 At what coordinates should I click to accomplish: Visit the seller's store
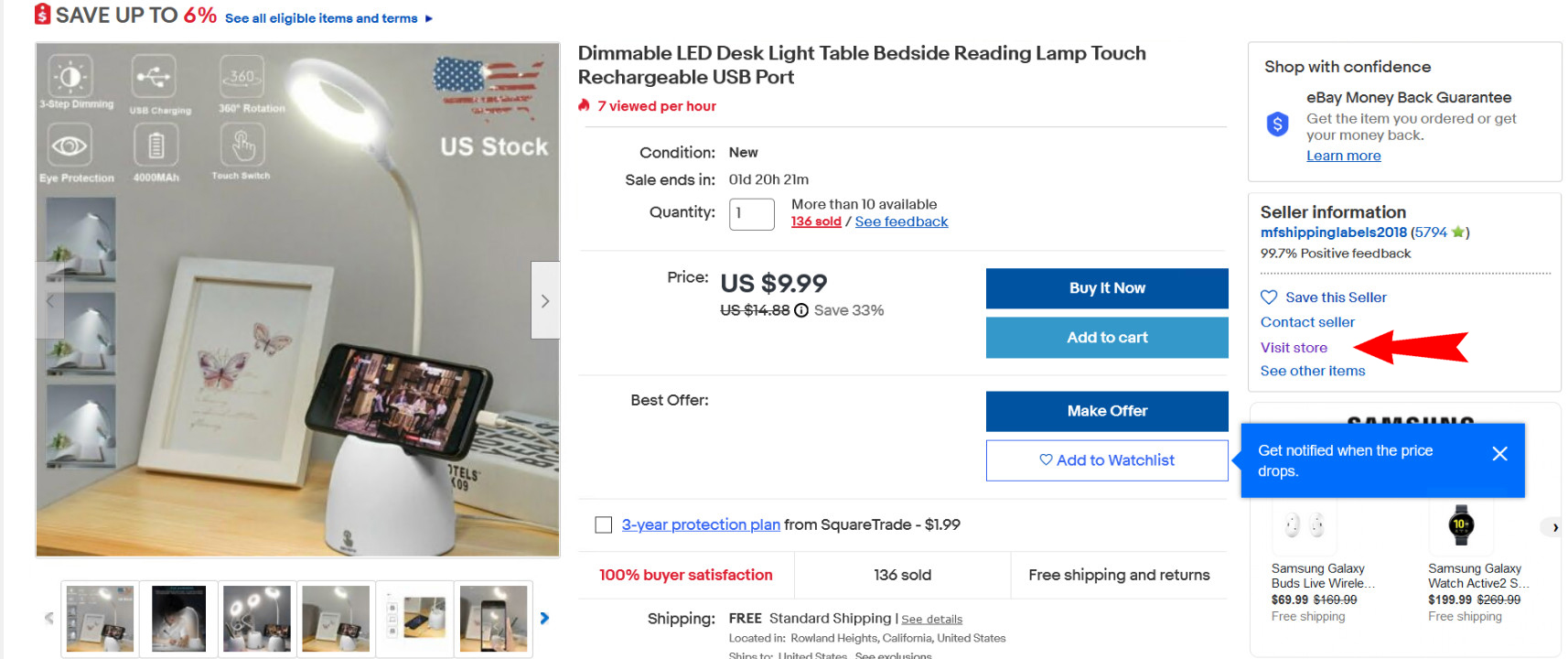tap(1294, 347)
